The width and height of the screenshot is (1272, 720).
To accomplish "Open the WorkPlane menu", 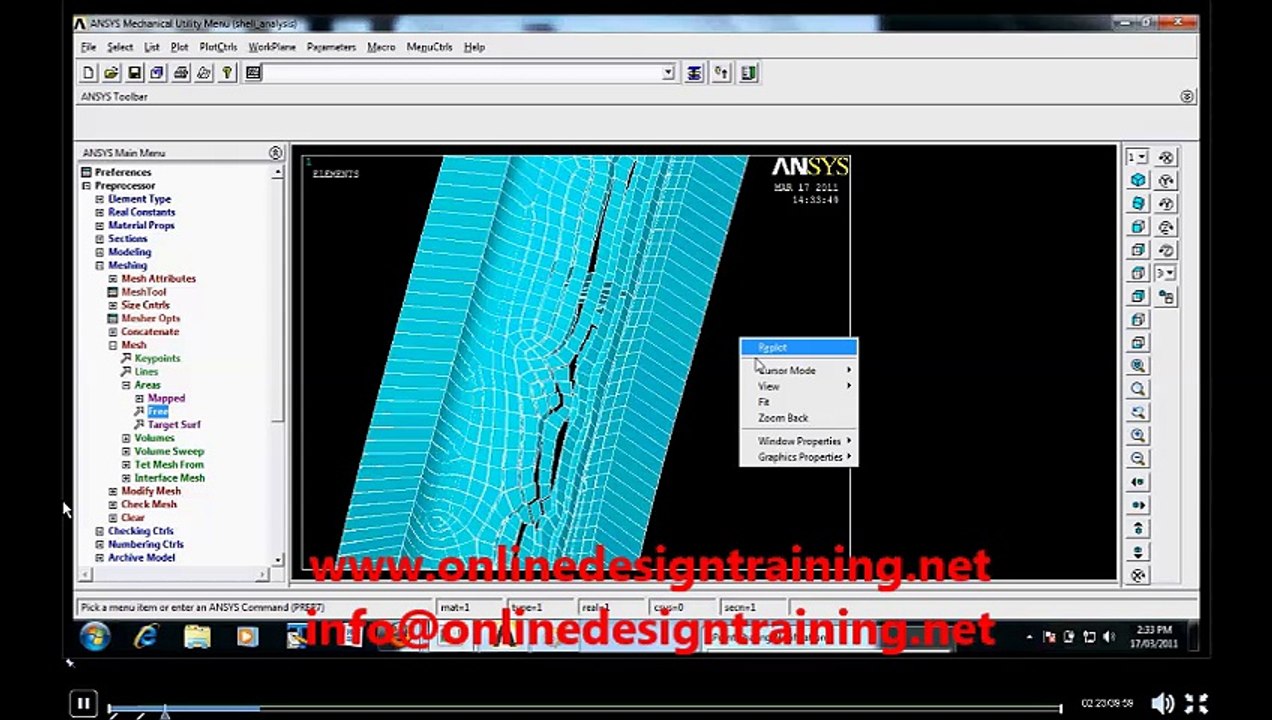I will tap(272, 47).
